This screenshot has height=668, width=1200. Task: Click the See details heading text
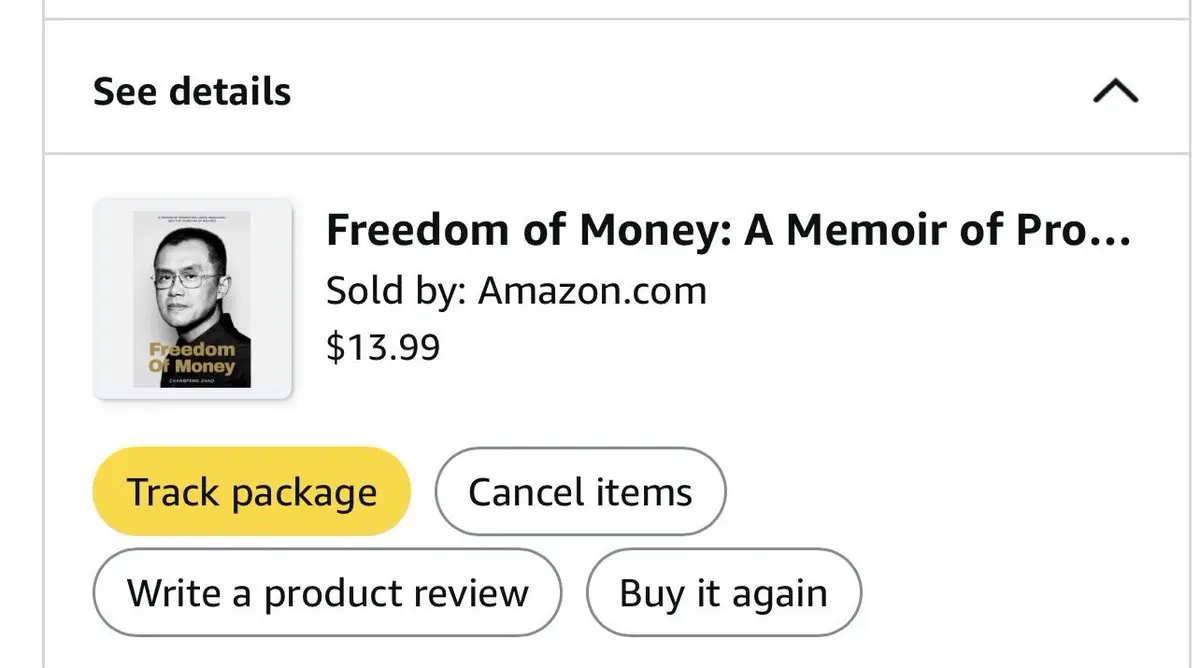click(x=192, y=92)
